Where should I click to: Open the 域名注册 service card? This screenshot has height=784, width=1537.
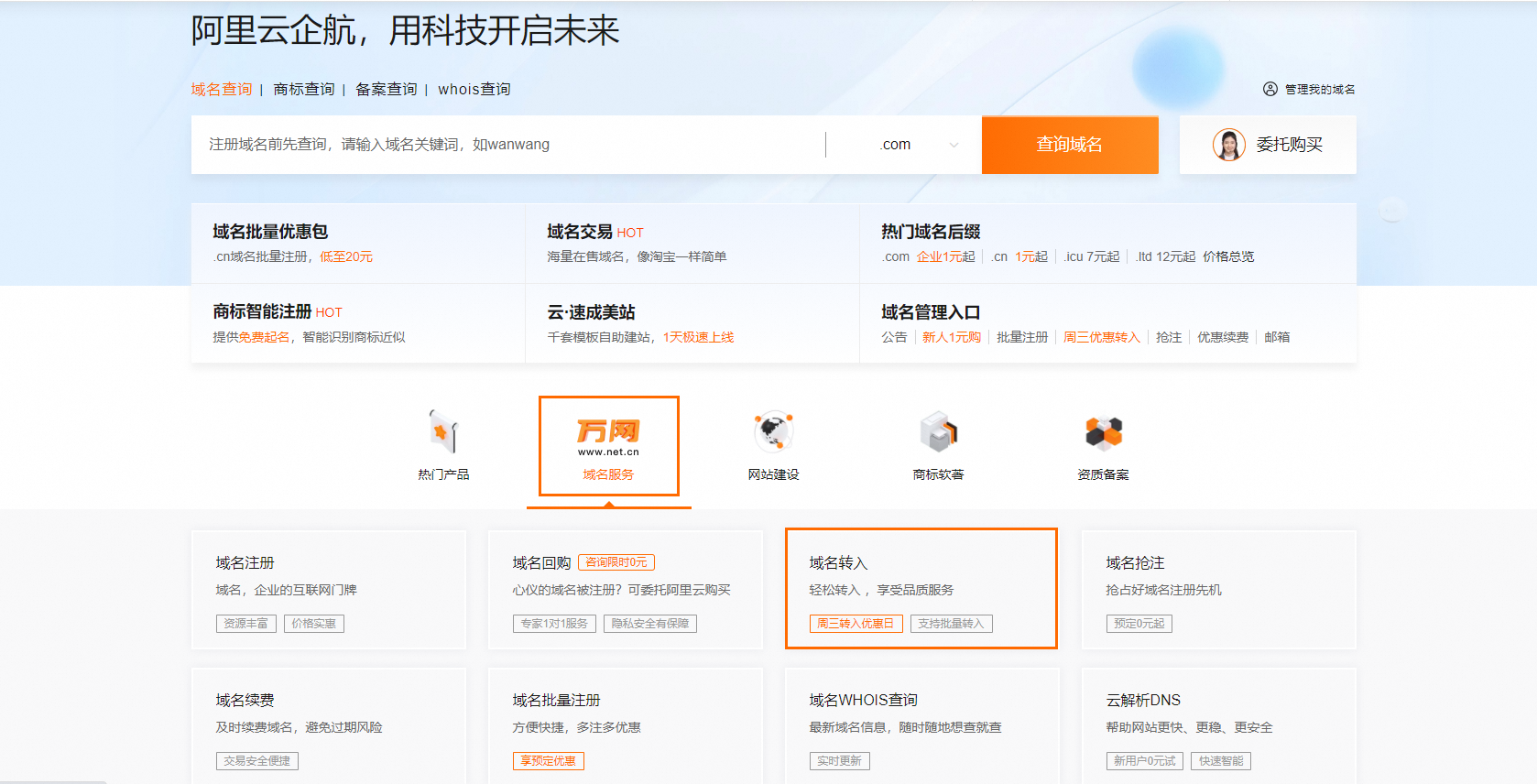(329, 590)
